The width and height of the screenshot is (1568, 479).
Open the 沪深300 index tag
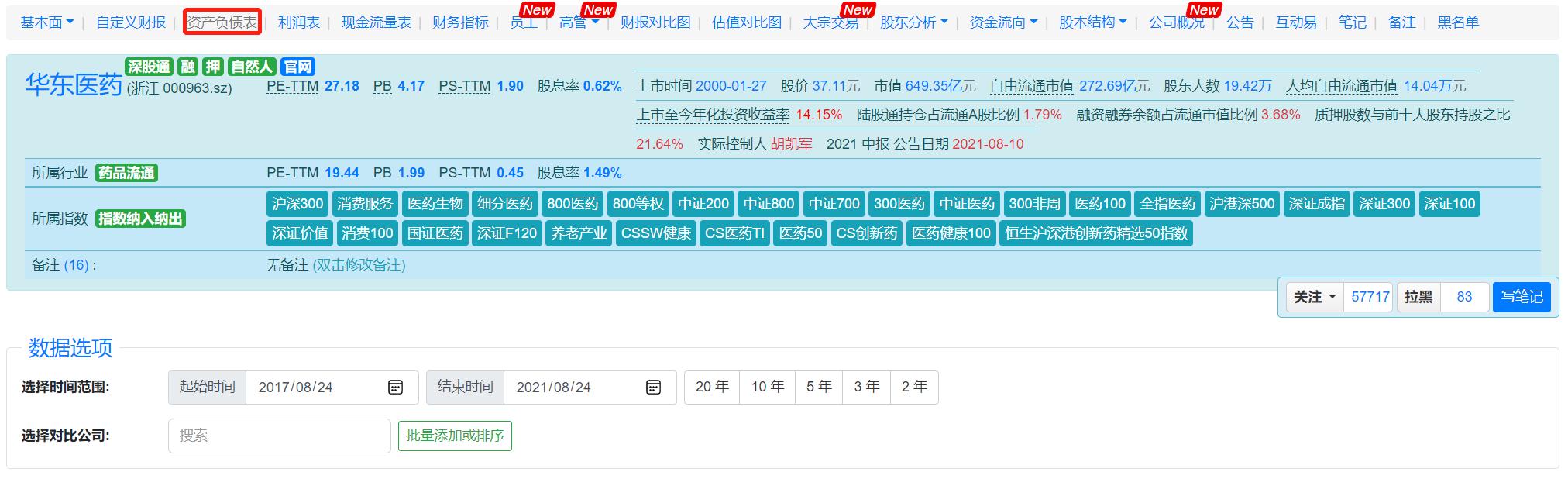pyautogui.click(x=297, y=204)
